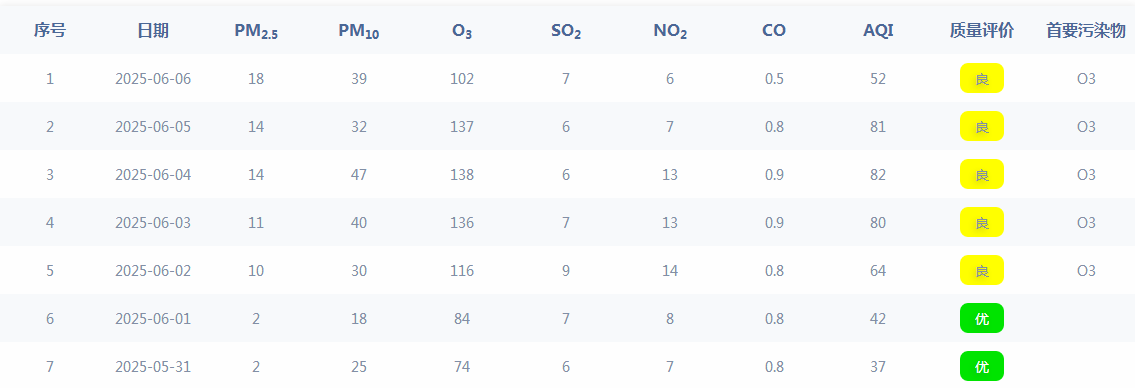Click O3 value 138 in row 3
This screenshot has width=1135, height=388.
(x=462, y=174)
